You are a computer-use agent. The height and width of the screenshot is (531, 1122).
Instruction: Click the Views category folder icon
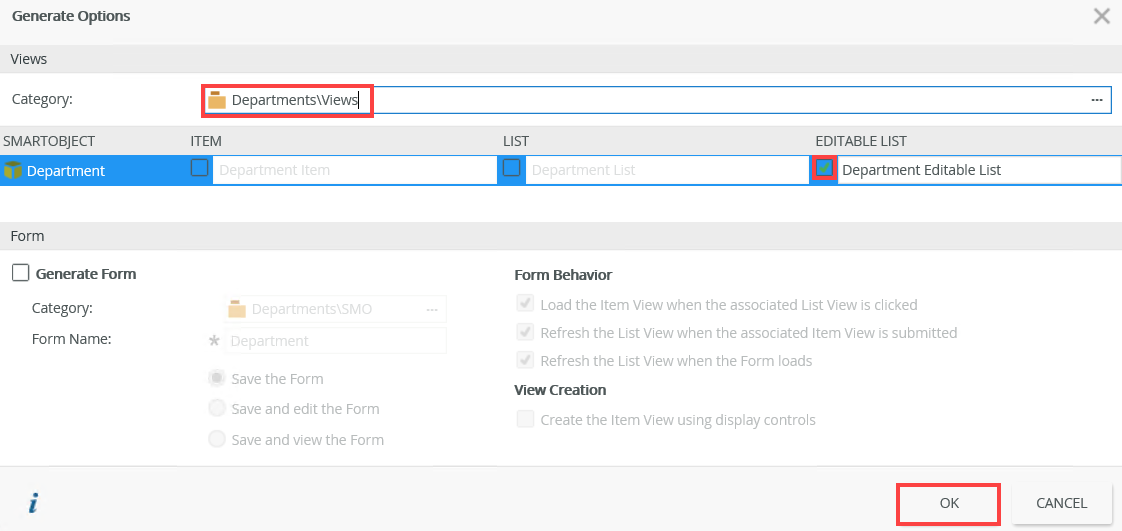[217, 100]
